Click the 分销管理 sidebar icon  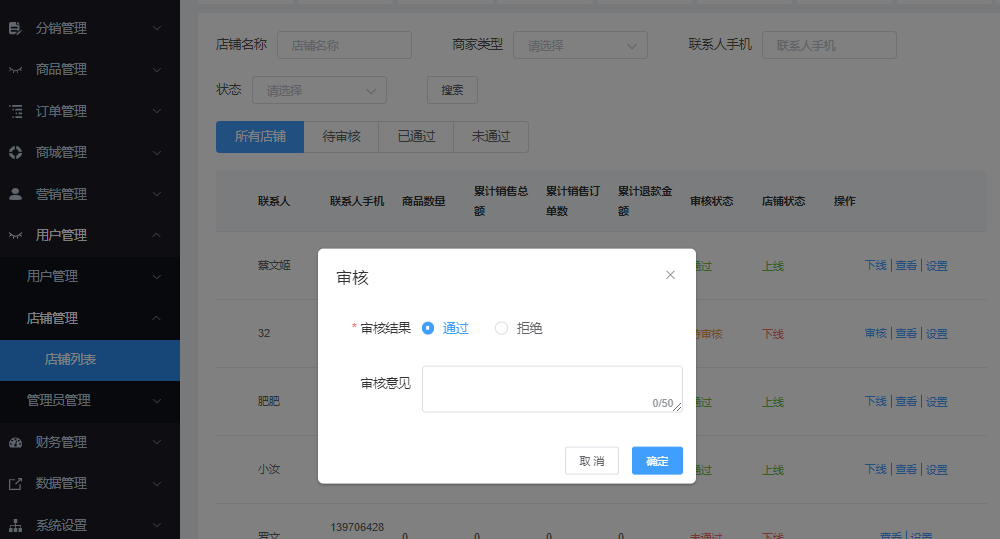click(x=15, y=28)
